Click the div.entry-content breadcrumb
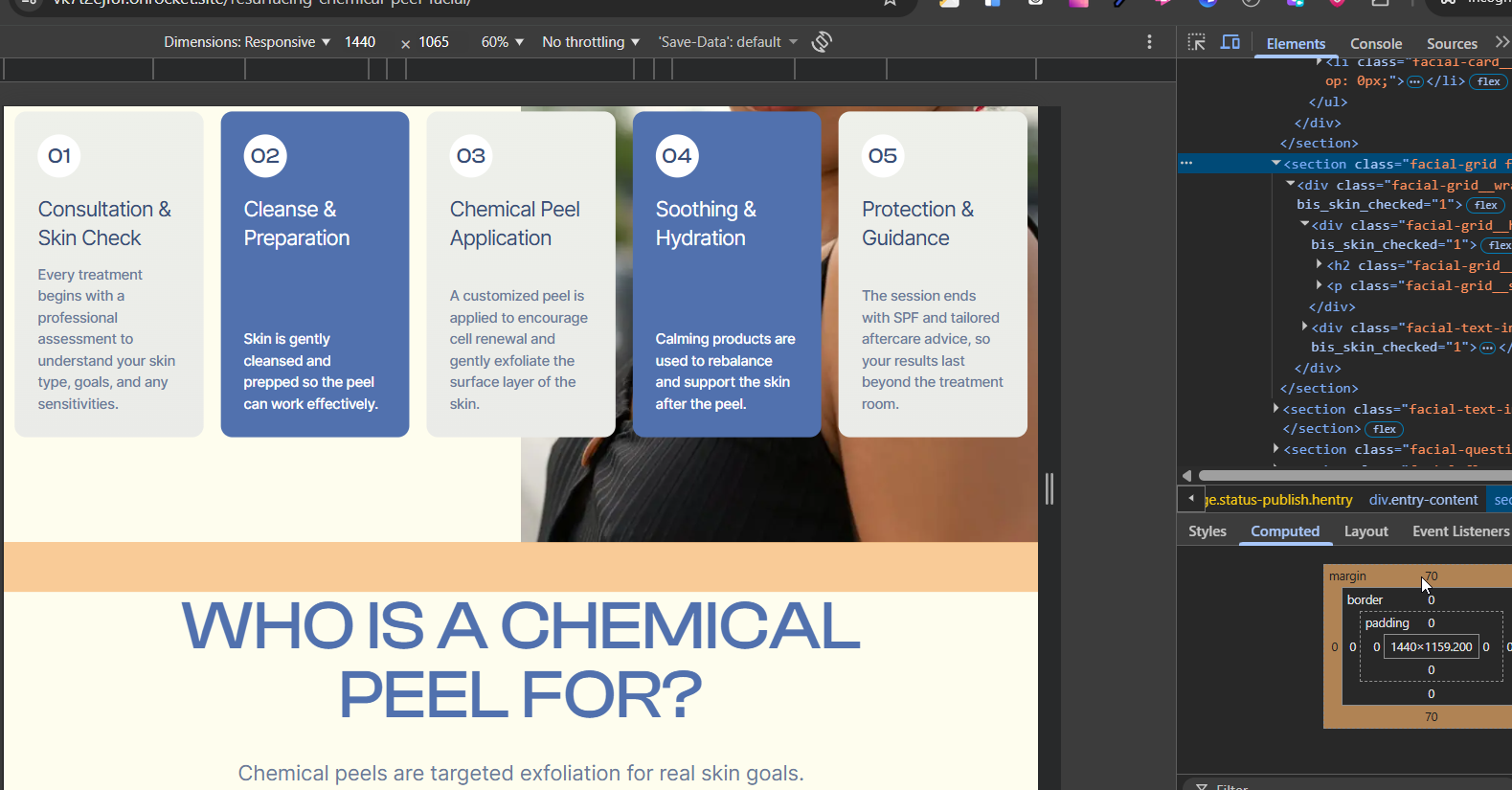This screenshot has height=790, width=1512. pos(1423,500)
